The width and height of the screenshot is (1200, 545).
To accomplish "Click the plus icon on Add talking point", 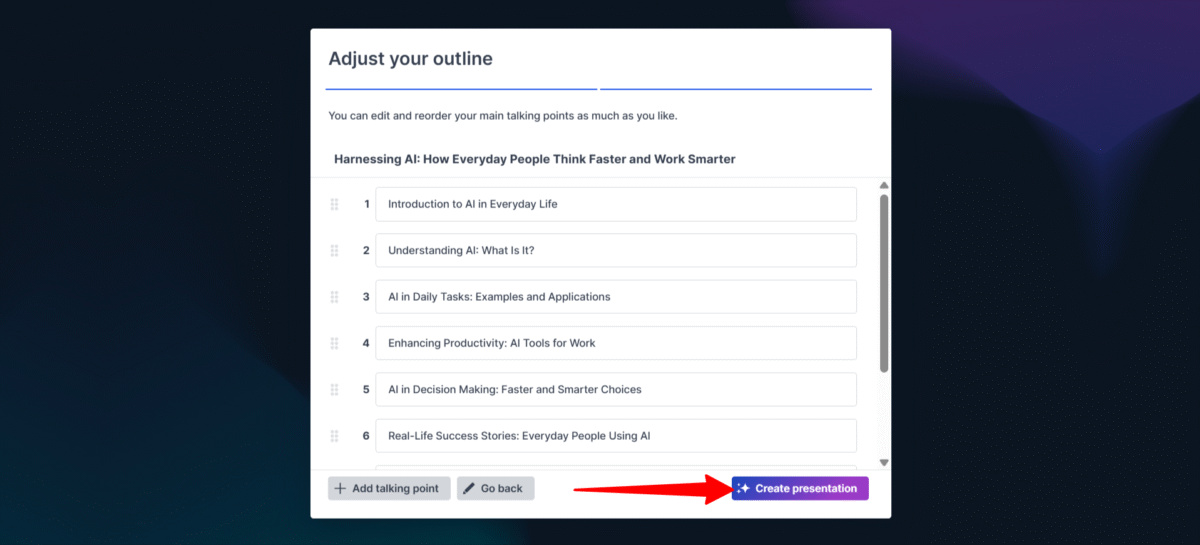I will pyautogui.click(x=340, y=489).
